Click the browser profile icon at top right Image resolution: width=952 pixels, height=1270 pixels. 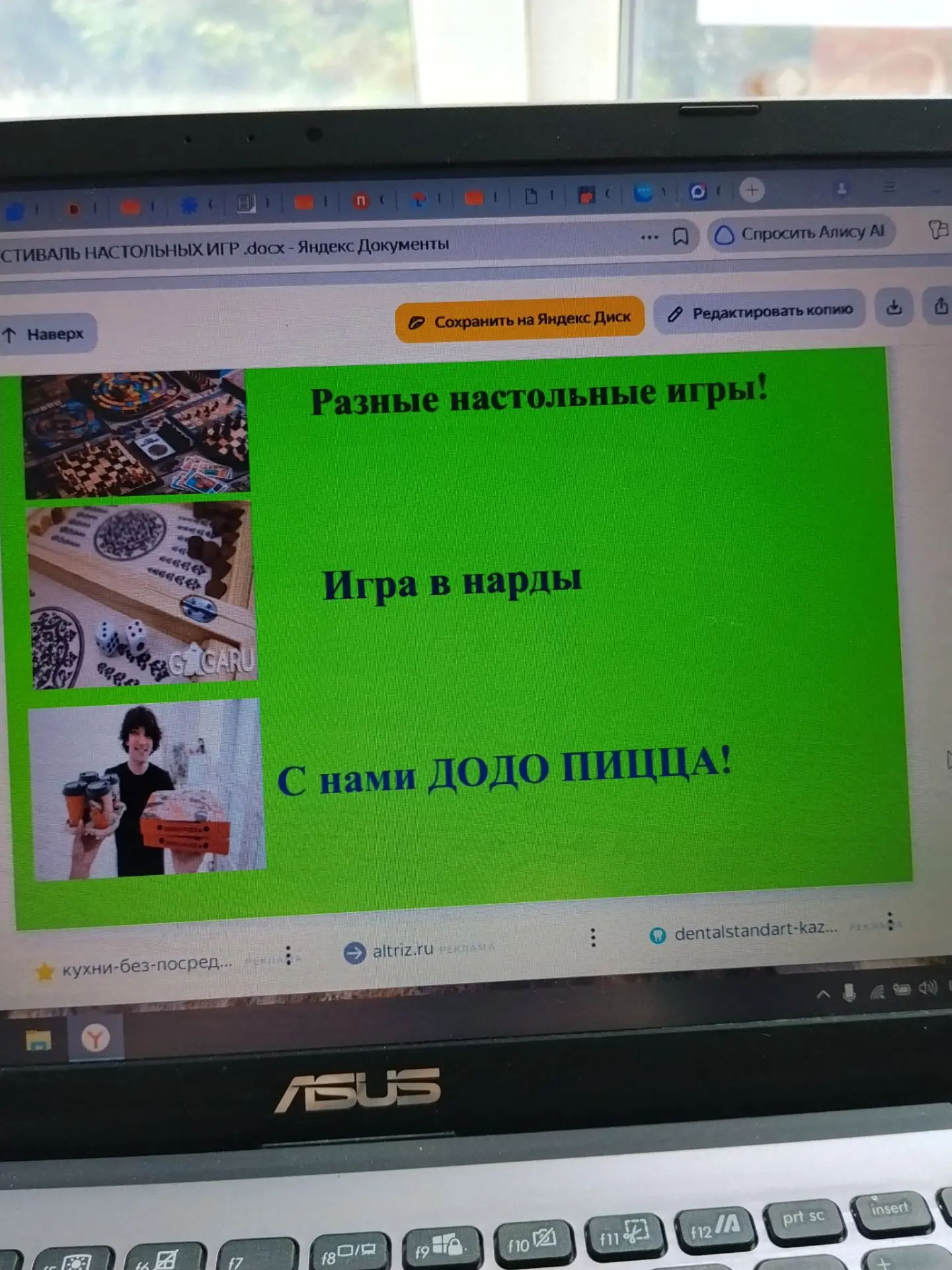pos(842,189)
